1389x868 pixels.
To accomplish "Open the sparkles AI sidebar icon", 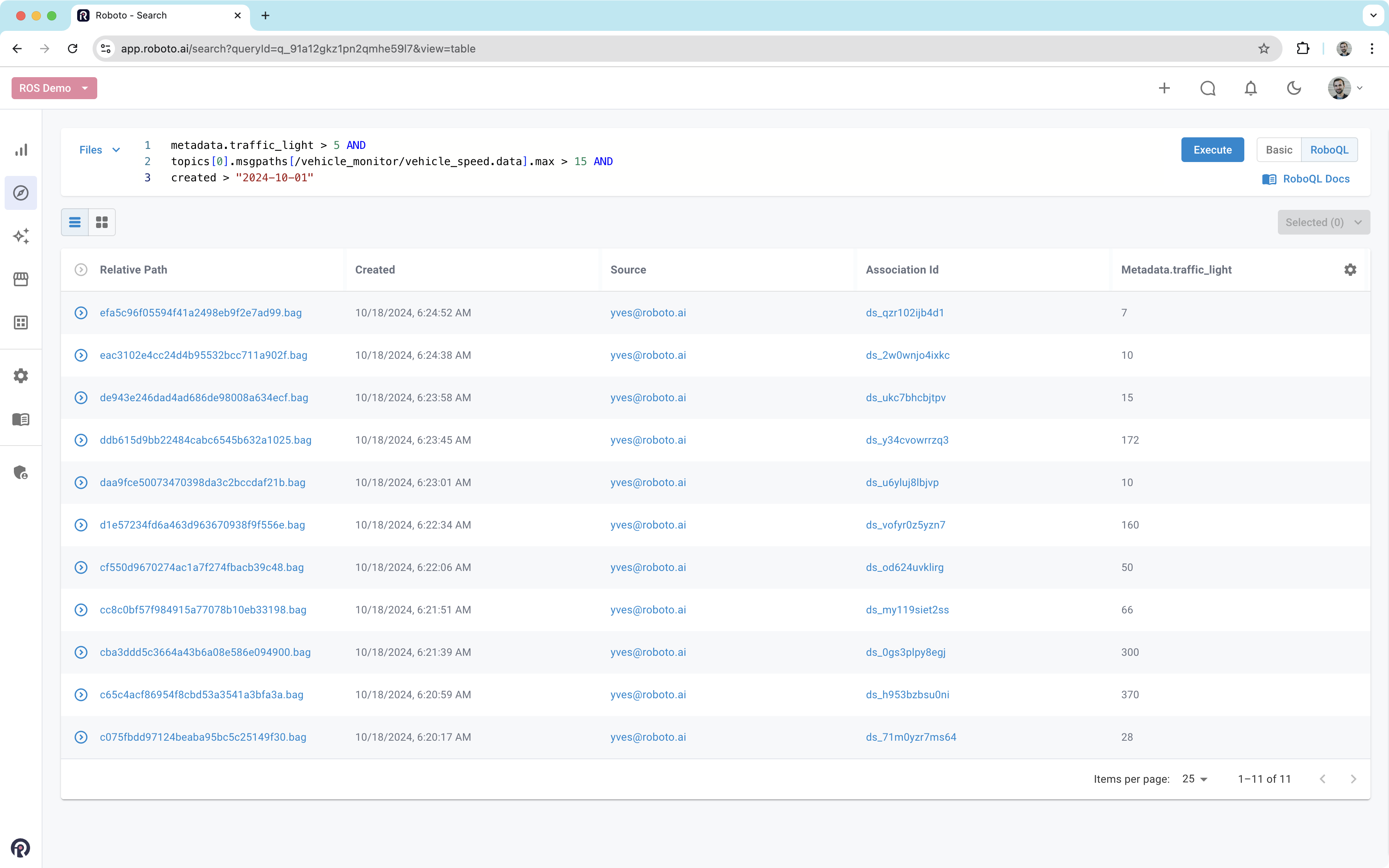I will [x=21, y=236].
